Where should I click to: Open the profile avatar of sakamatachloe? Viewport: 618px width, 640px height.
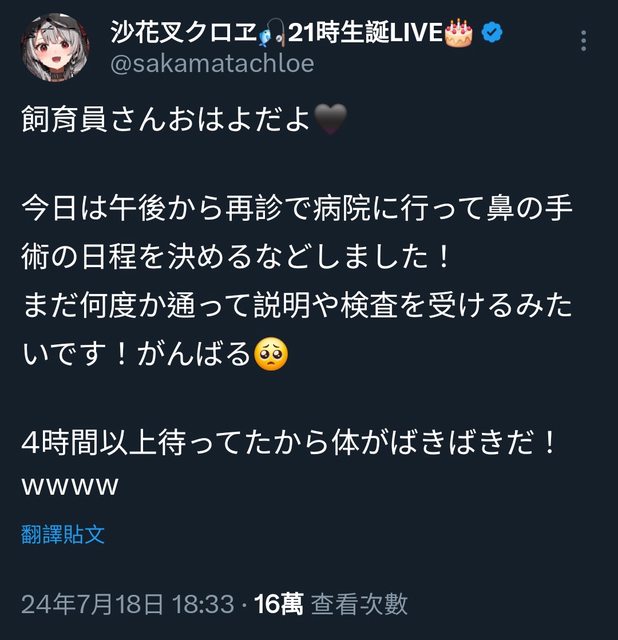click(55, 47)
